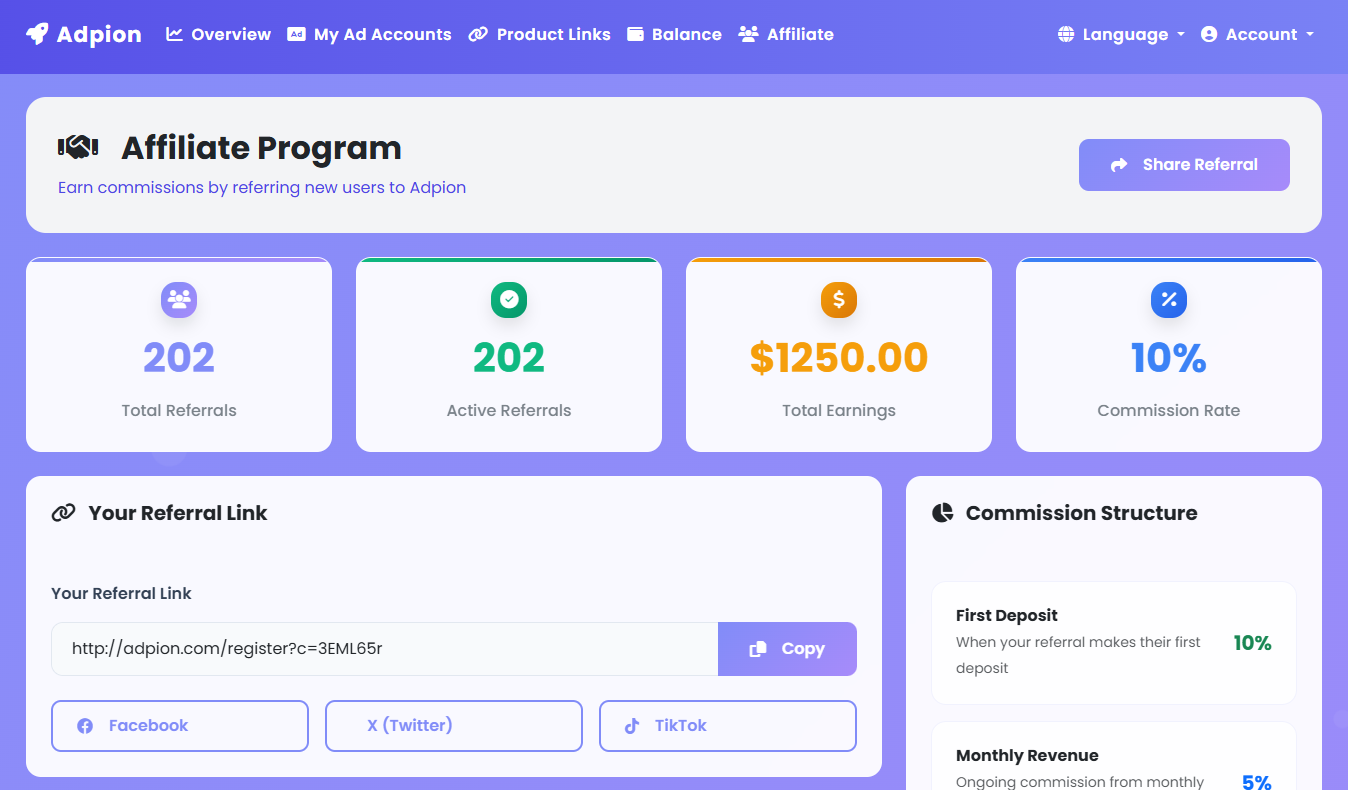Screen dimensions: 1348x790
Task: Go to the Overview page
Action: [x=219, y=34]
